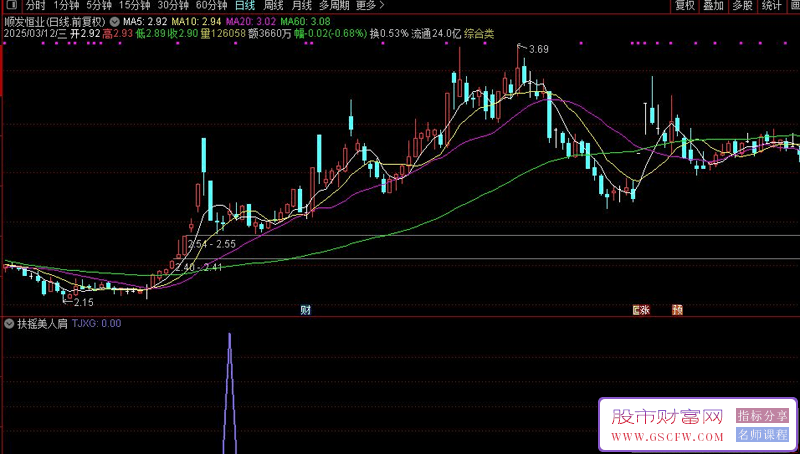Click the TJXG: 0.00 indicator value
Image resolution: width=800 pixels, height=454 pixels.
click(x=96, y=323)
